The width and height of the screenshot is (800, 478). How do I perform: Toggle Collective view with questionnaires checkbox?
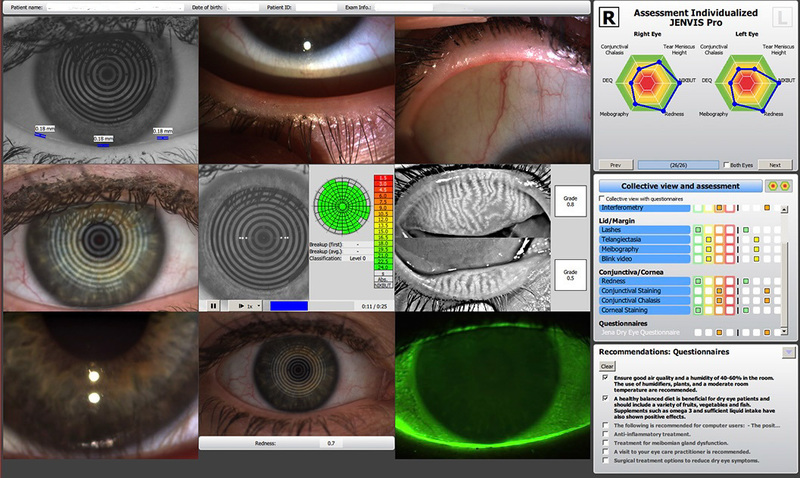click(601, 199)
